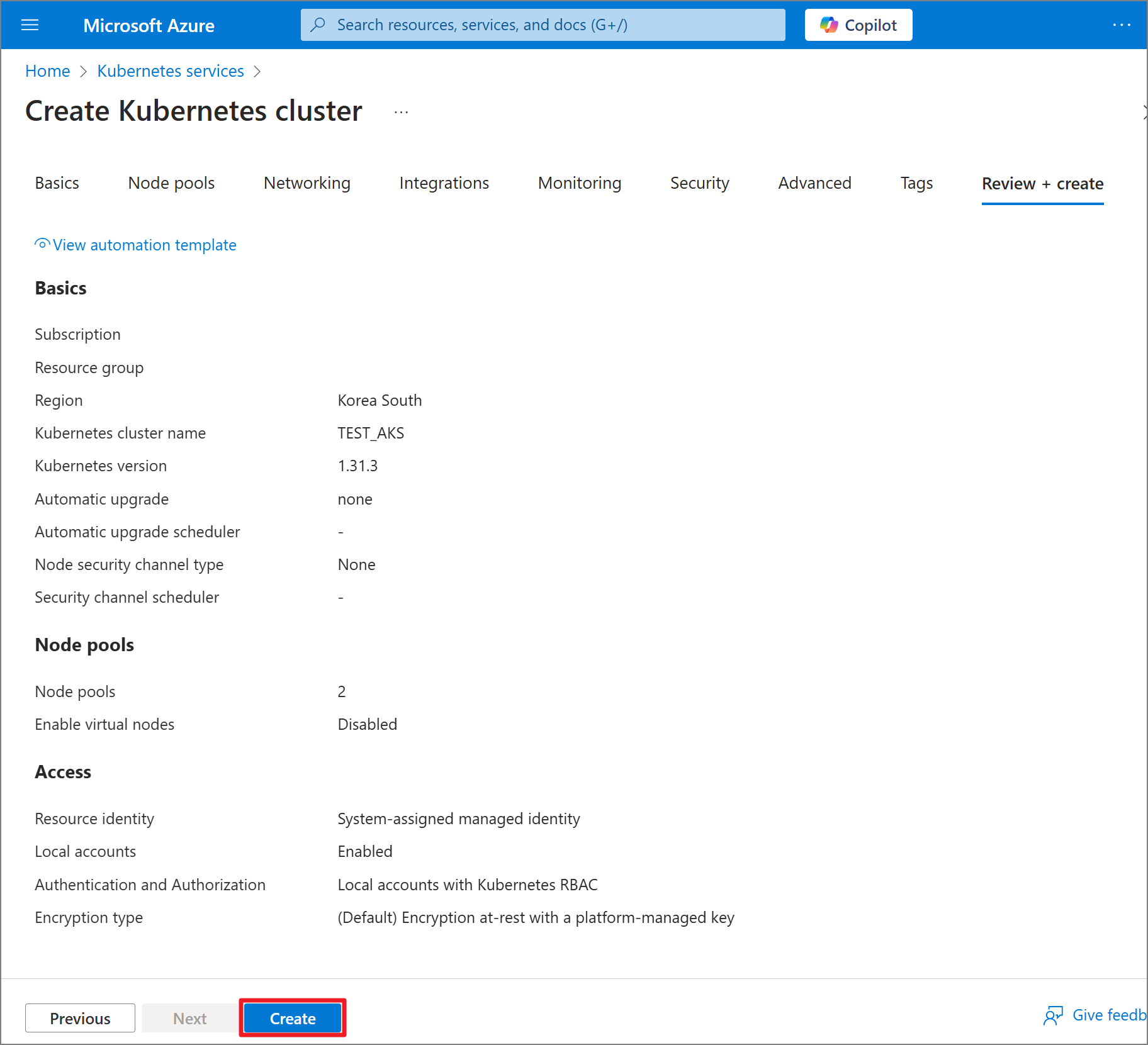Open Copilot assistant
This screenshot has height=1045, width=1148.
coord(858,25)
